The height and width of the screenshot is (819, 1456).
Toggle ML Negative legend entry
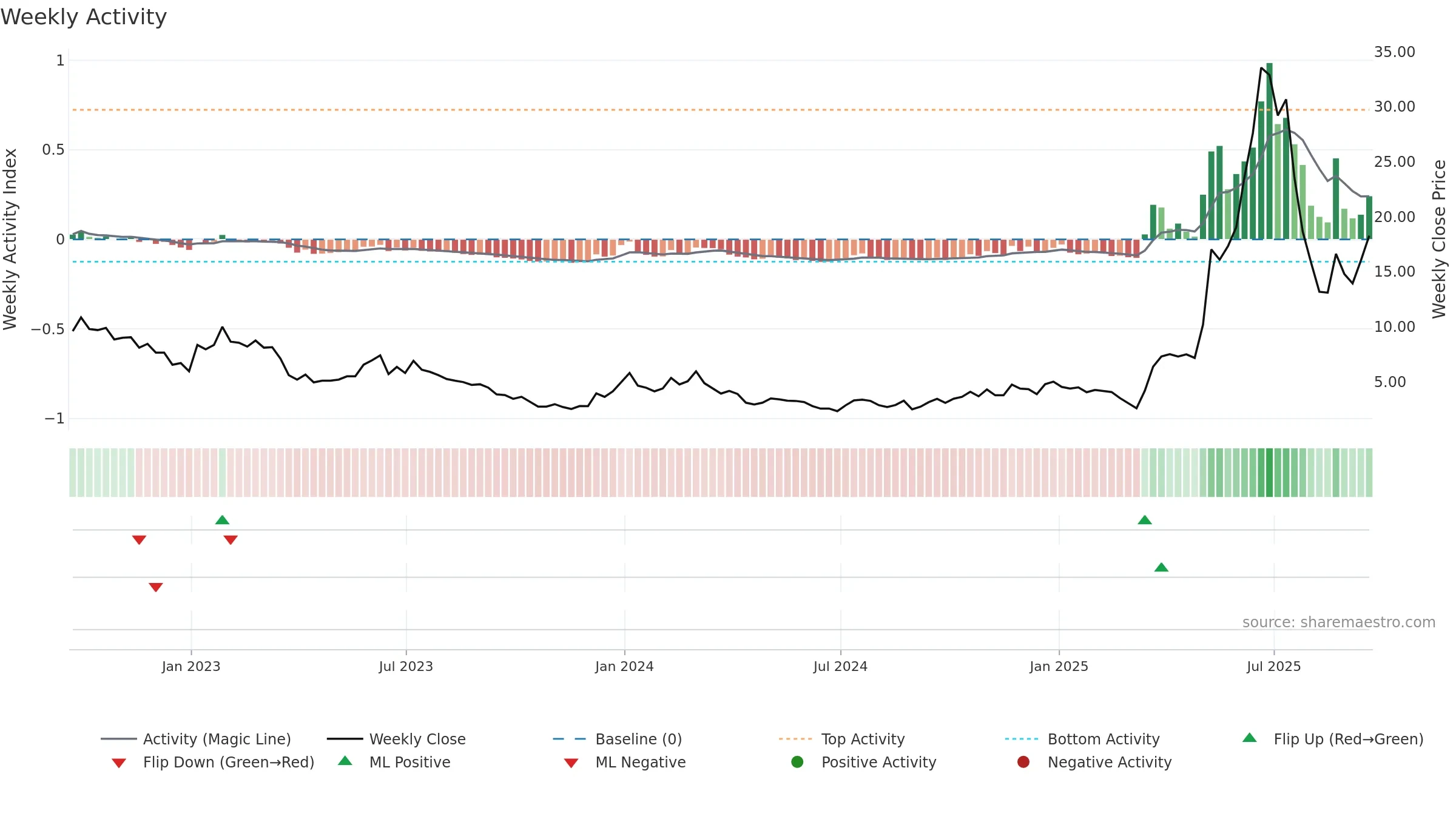[x=625, y=762]
